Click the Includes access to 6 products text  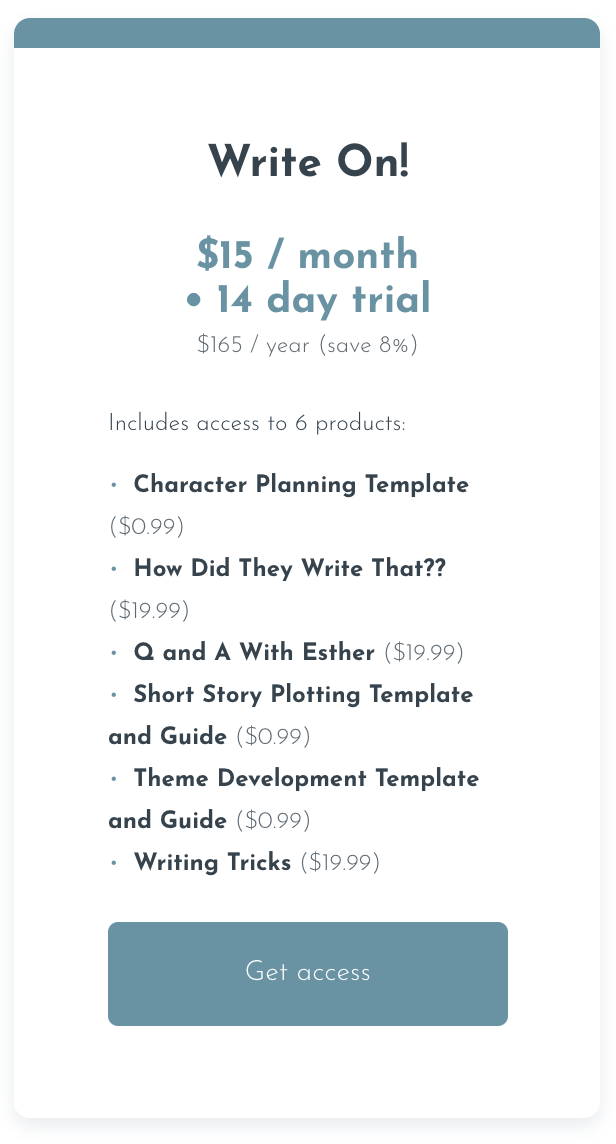(257, 423)
